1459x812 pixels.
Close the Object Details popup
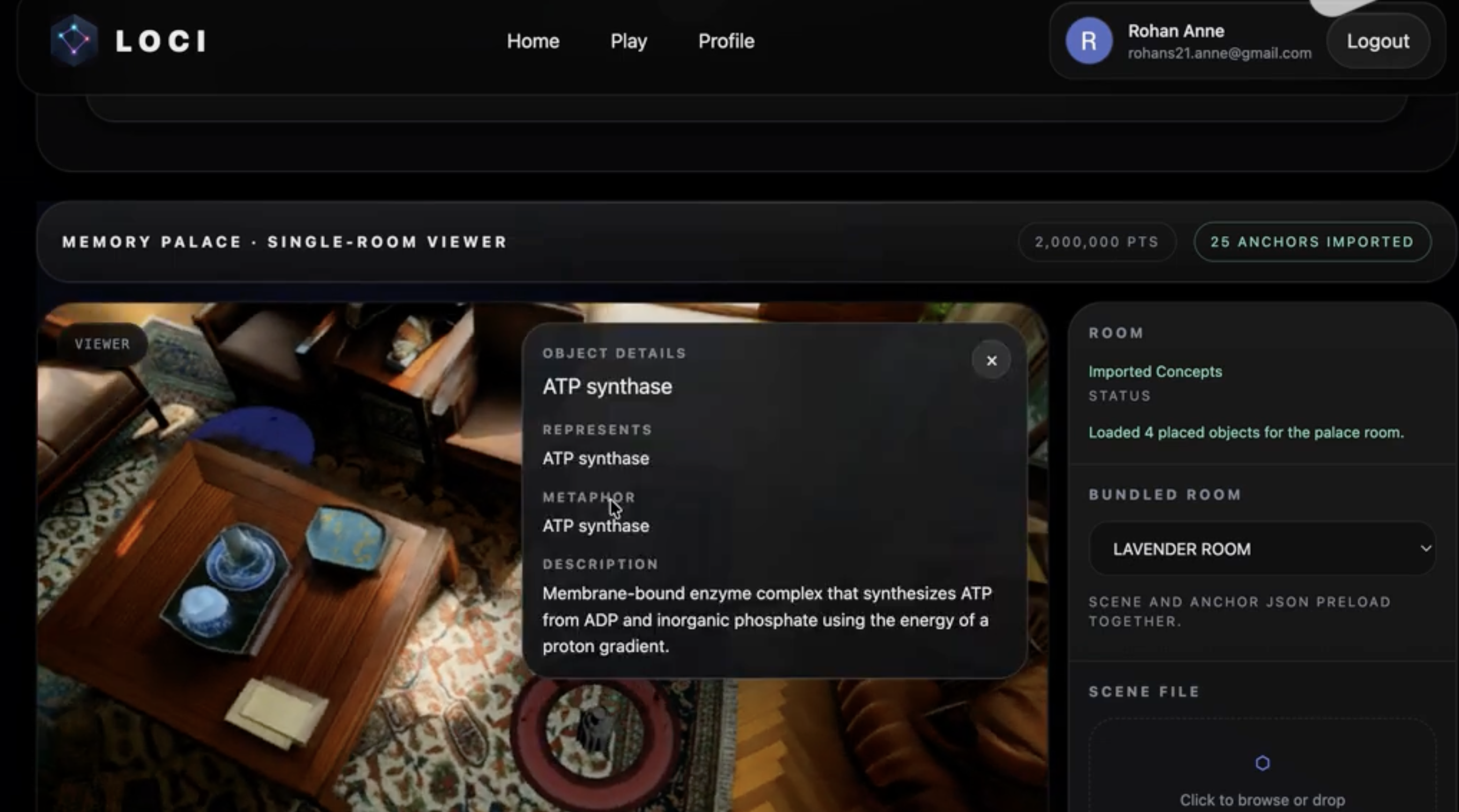pos(991,361)
